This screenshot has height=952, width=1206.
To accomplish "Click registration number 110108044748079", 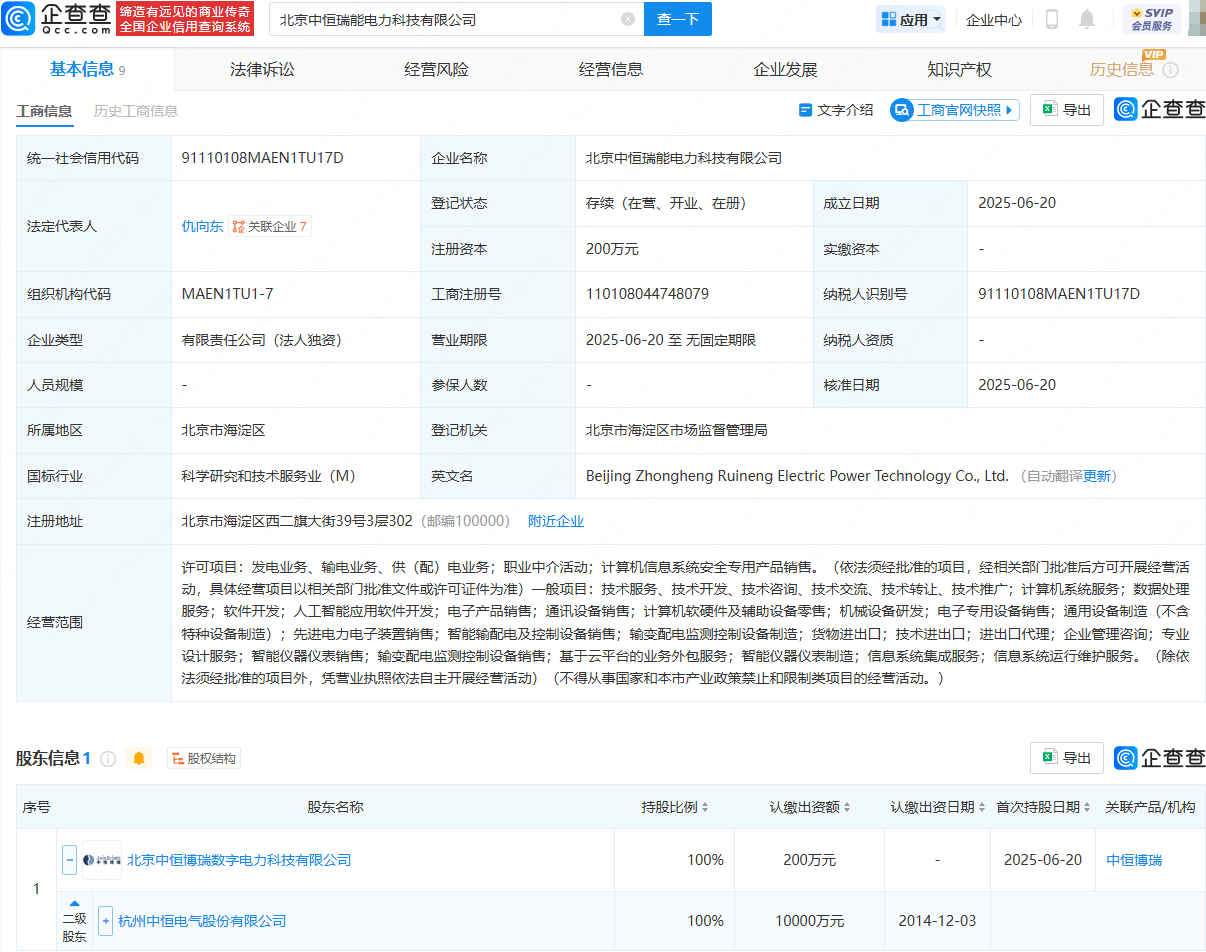I will pos(648,294).
